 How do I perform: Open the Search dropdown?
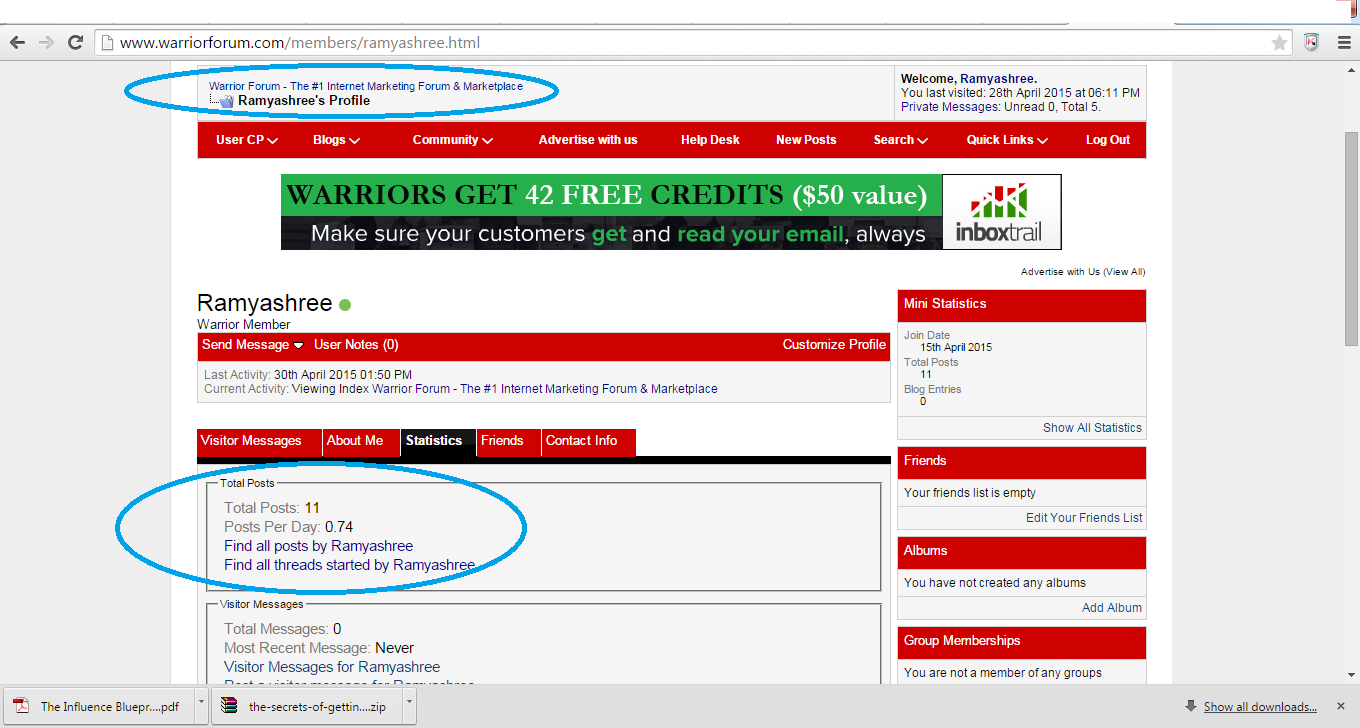tap(900, 140)
